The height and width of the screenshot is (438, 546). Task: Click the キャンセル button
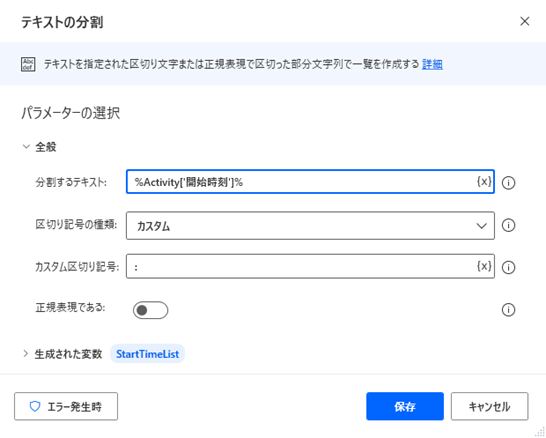[x=490, y=406]
